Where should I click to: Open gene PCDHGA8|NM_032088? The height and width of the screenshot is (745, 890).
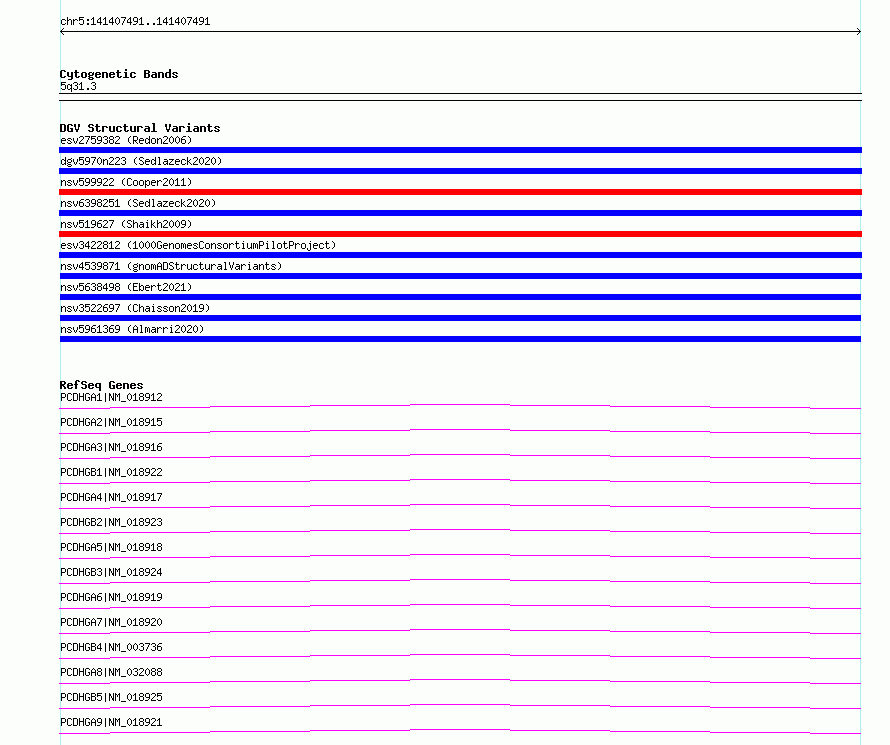[x=111, y=672]
